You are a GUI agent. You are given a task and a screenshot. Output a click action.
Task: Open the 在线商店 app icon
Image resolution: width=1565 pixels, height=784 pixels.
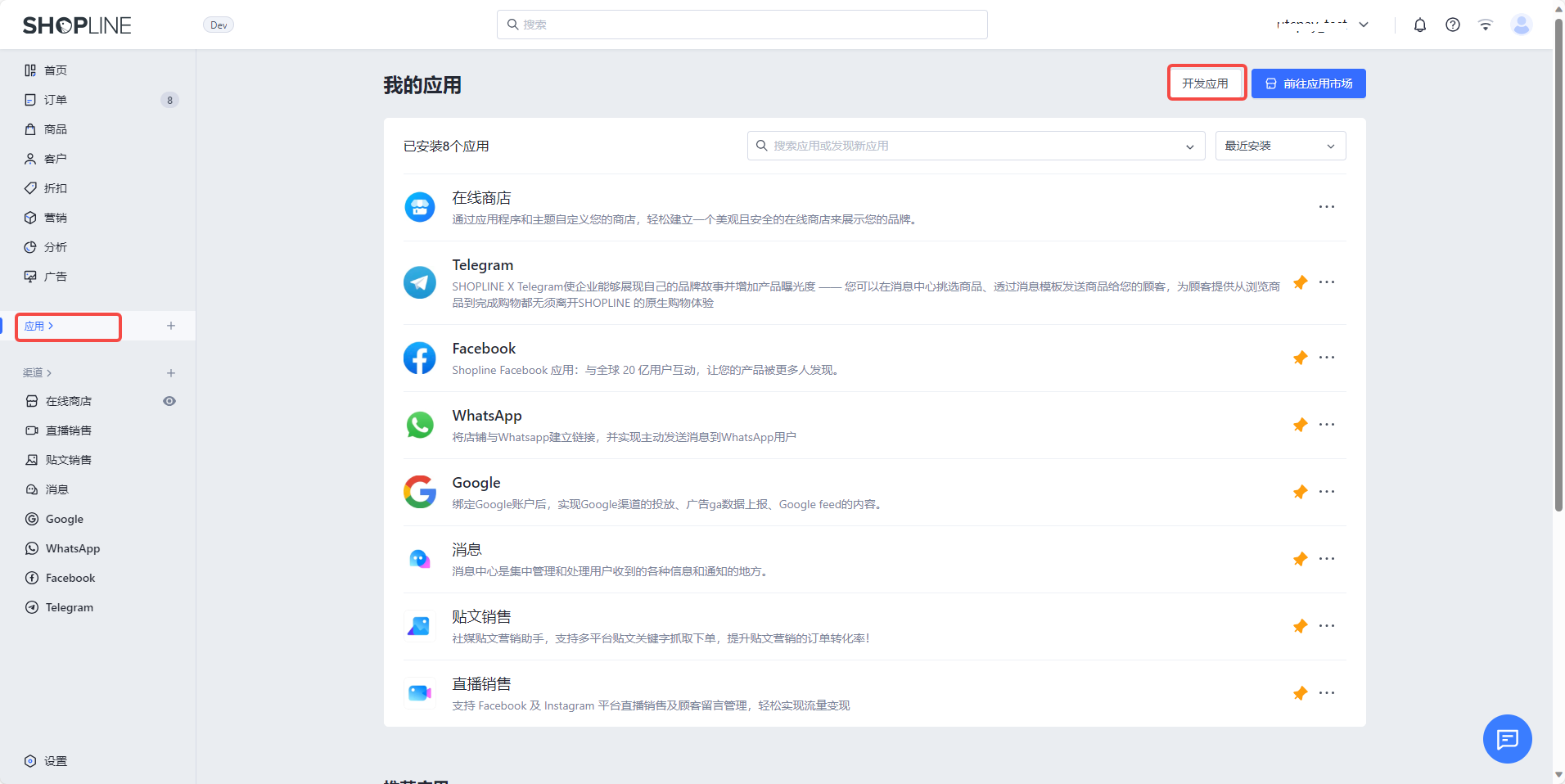click(x=420, y=207)
